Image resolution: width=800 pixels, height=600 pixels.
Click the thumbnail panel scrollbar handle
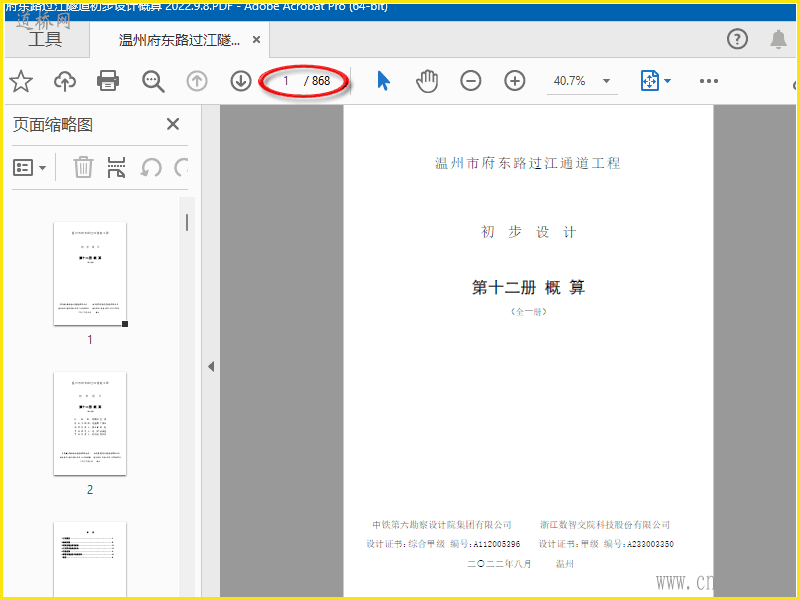[x=187, y=222]
